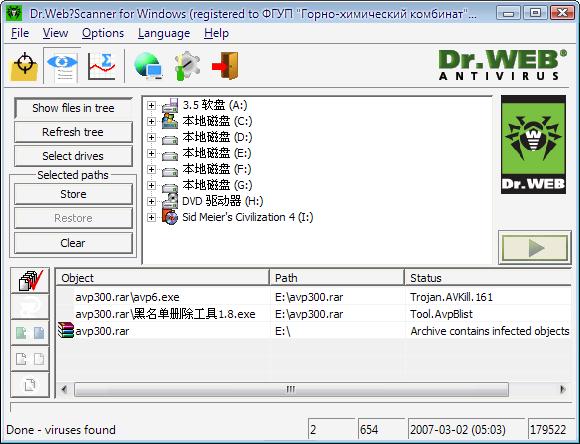This screenshot has height=444, width=580.
Task: Exit using the red arrow door icon
Action: (x=225, y=66)
